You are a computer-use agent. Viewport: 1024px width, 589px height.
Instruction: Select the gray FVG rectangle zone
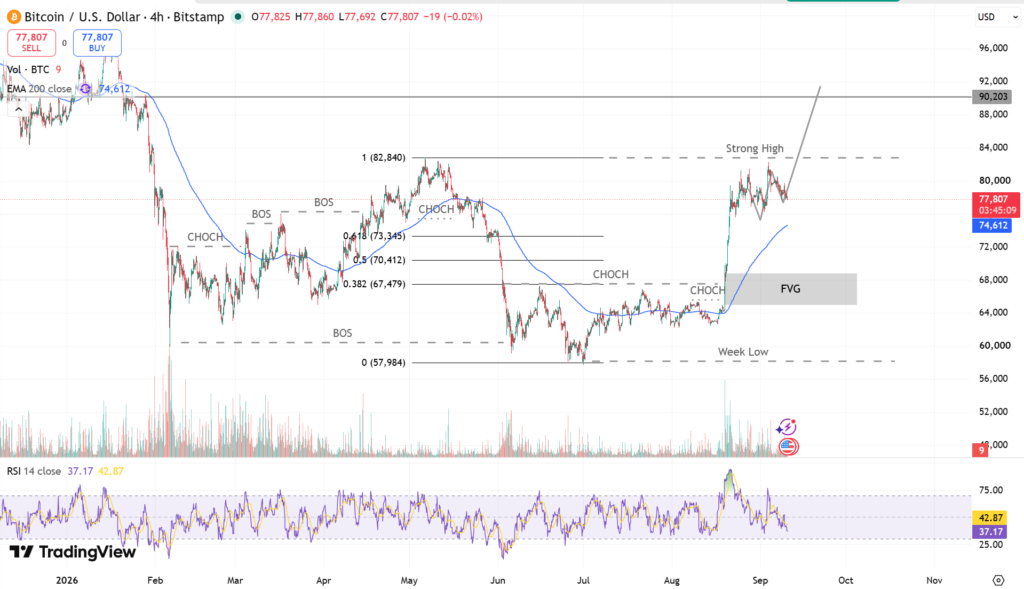[x=790, y=289]
